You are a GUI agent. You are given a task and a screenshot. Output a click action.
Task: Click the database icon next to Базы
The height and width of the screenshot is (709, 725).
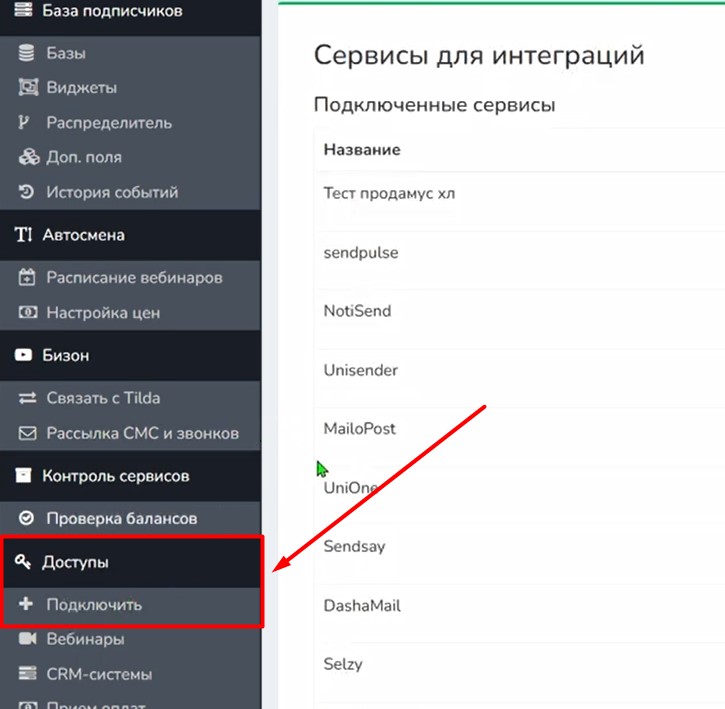point(27,53)
